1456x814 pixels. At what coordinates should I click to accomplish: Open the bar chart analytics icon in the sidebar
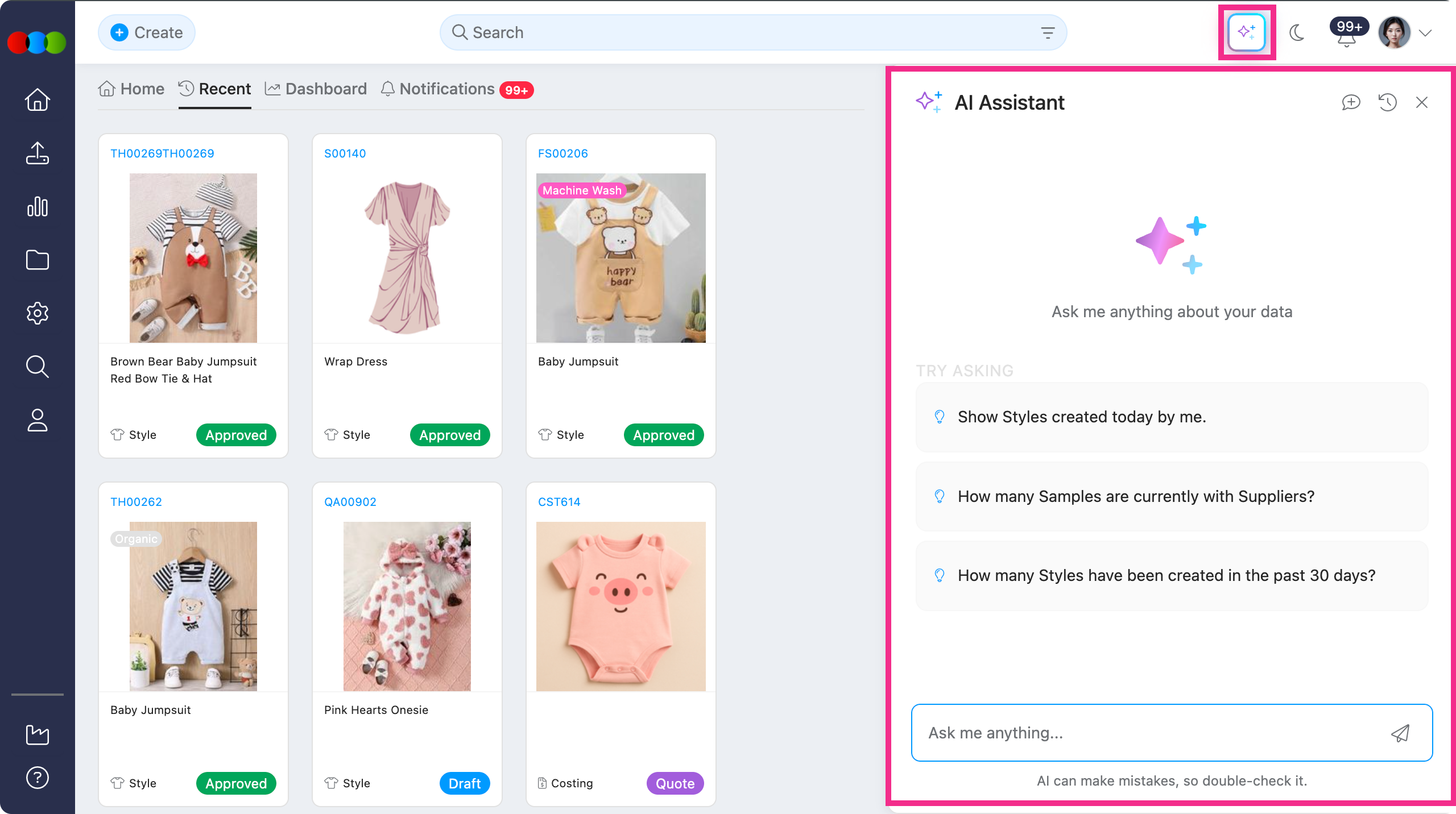pos(38,206)
